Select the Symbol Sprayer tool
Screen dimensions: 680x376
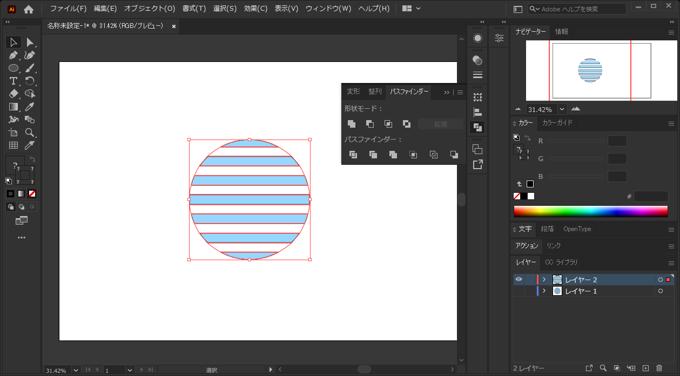coord(13,120)
